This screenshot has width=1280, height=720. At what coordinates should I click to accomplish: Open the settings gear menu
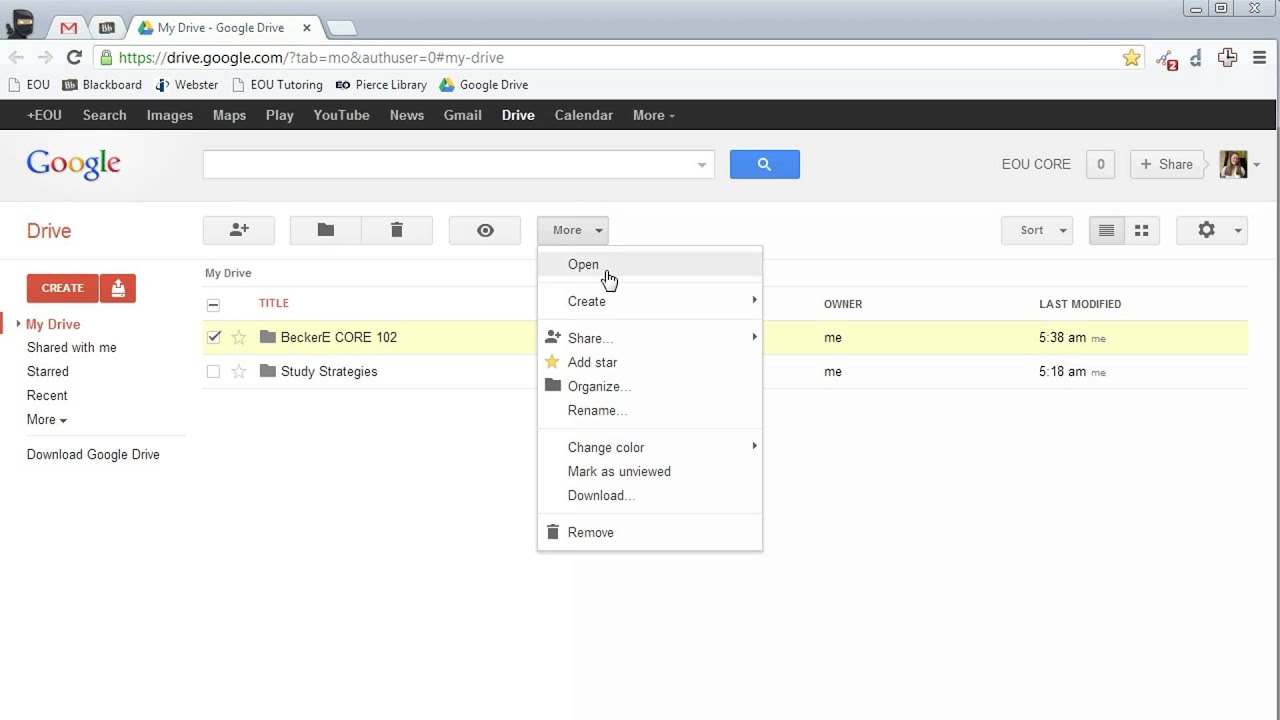[1212, 230]
